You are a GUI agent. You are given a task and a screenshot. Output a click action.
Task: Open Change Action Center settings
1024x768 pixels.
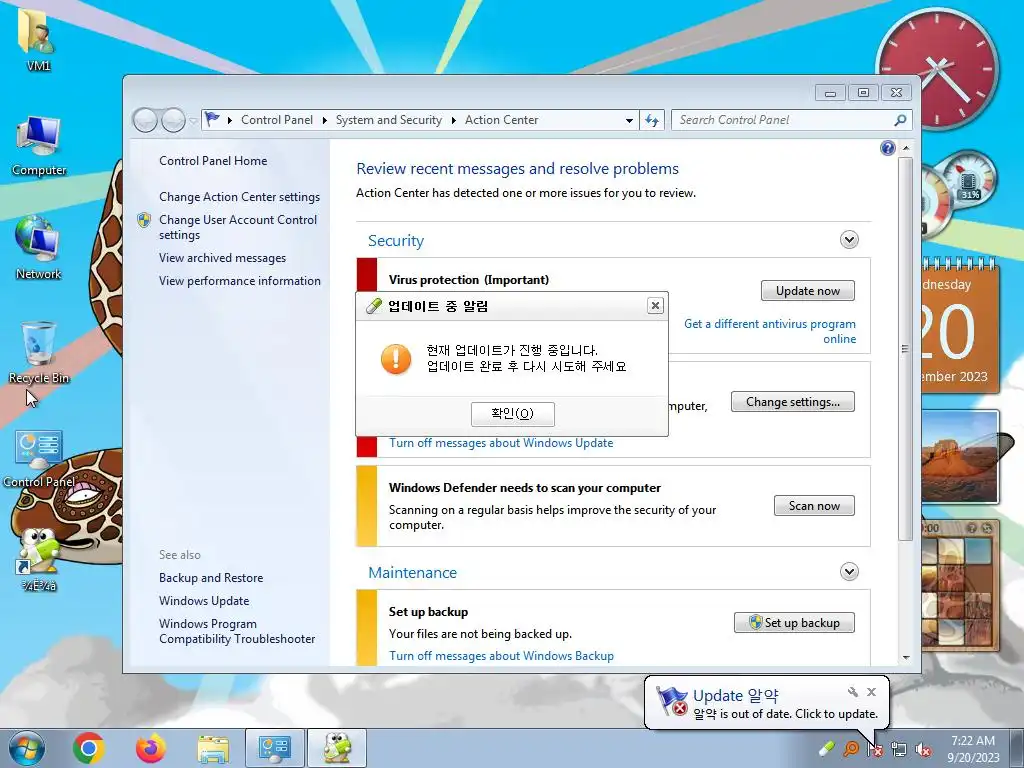(x=240, y=197)
